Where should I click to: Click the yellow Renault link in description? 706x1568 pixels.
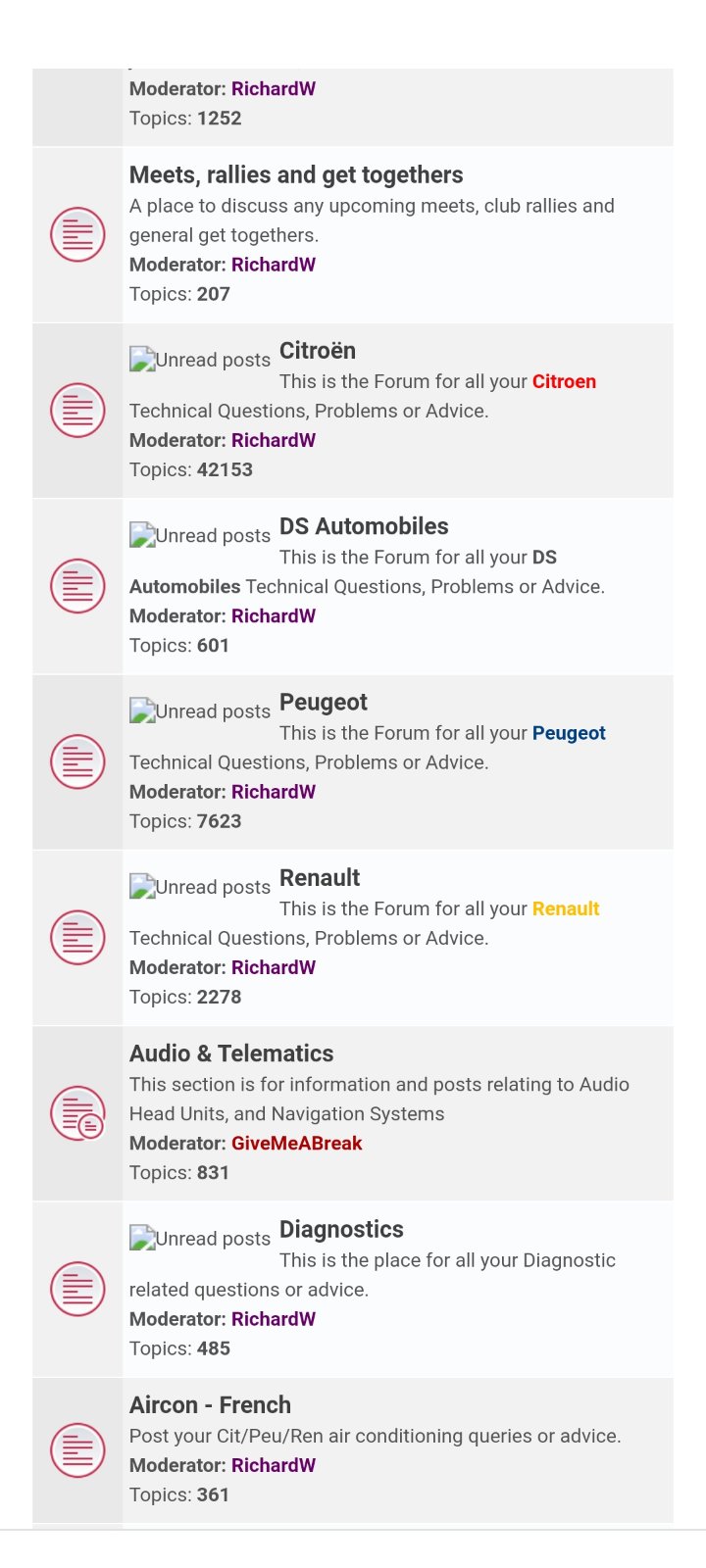click(x=566, y=908)
